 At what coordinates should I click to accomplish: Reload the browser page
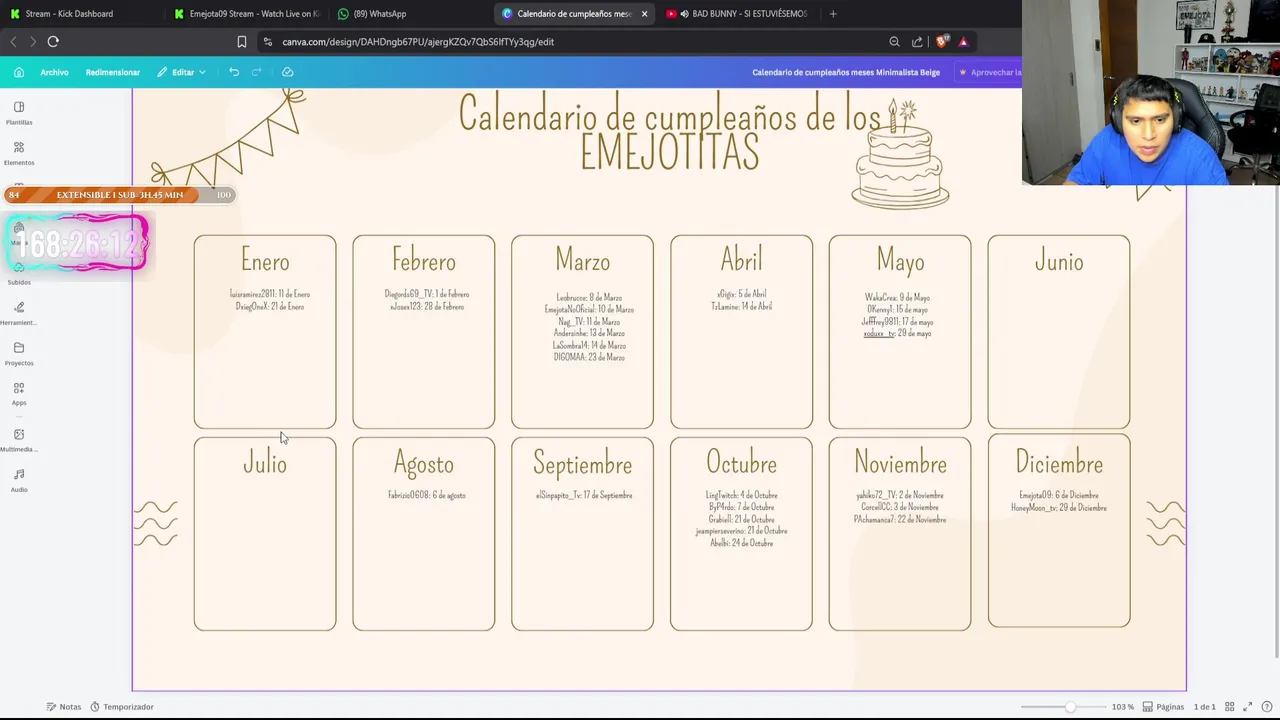53,42
